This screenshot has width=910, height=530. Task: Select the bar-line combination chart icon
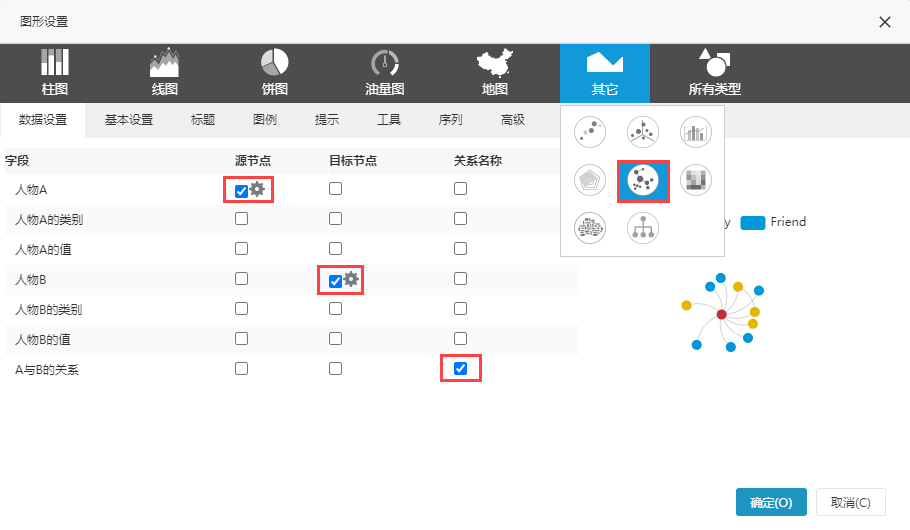[x=695, y=132]
